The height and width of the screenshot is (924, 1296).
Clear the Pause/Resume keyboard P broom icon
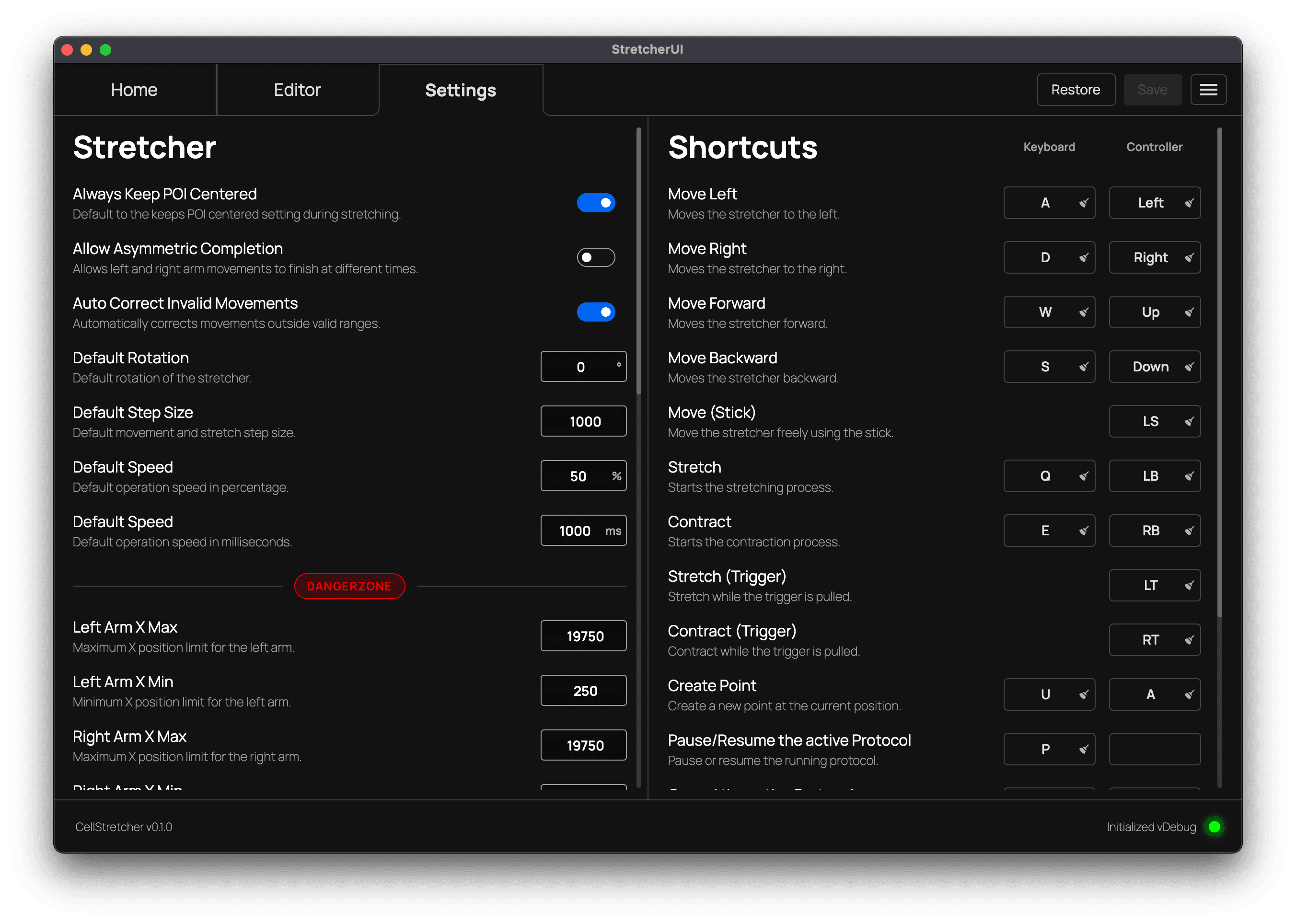(x=1083, y=750)
